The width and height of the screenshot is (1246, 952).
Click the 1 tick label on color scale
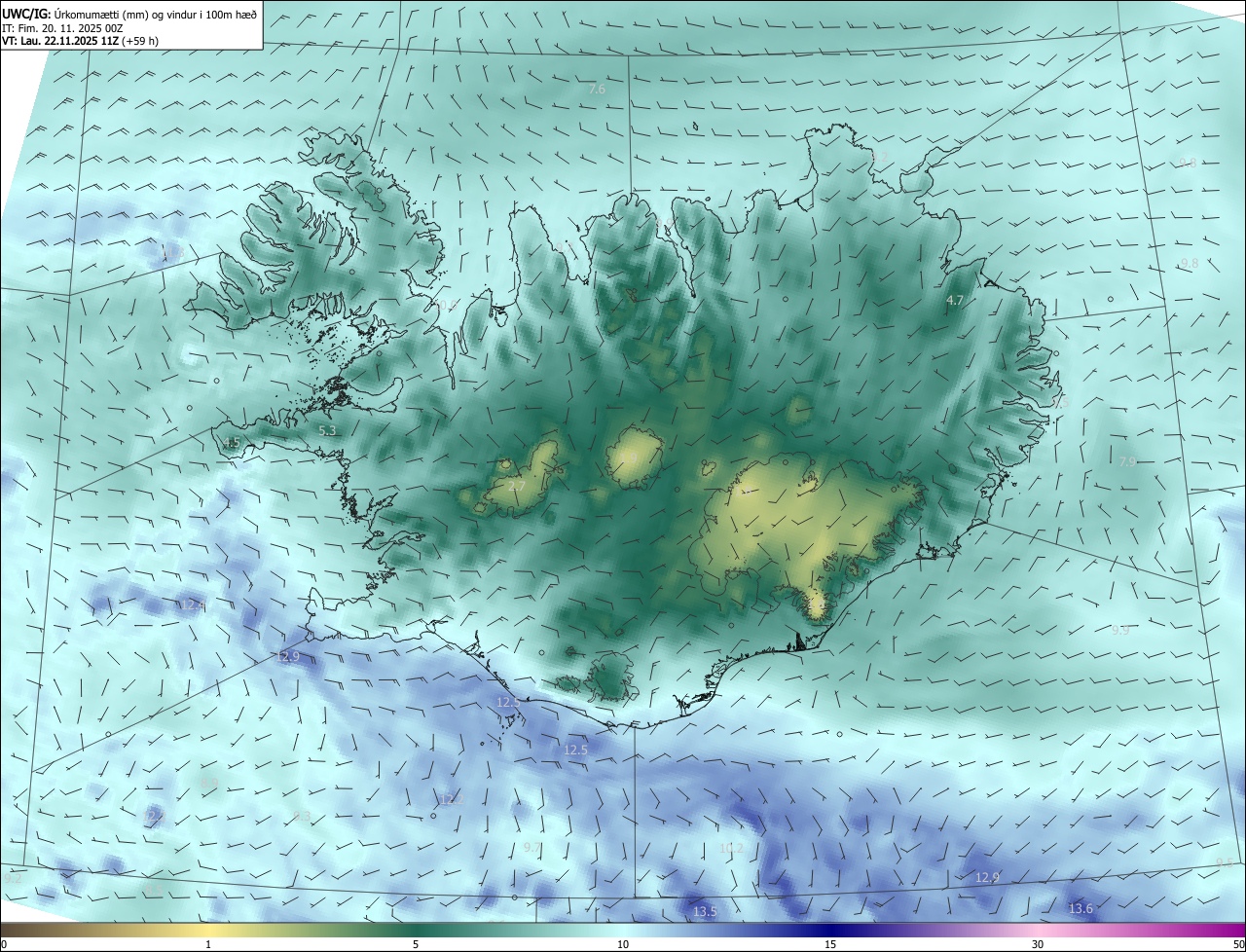click(208, 944)
